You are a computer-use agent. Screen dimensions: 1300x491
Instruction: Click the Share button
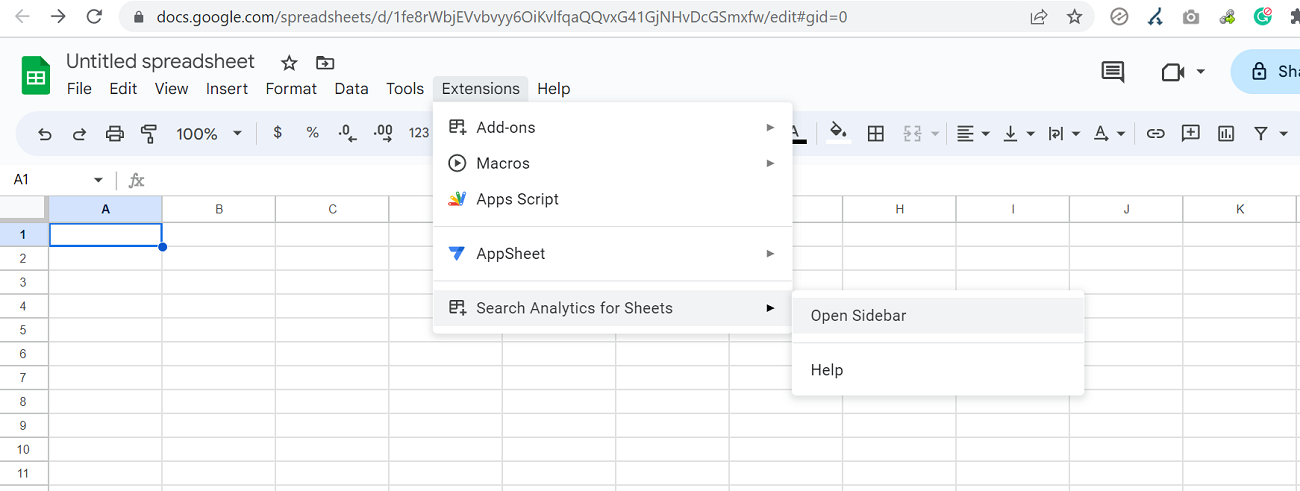(1266, 72)
